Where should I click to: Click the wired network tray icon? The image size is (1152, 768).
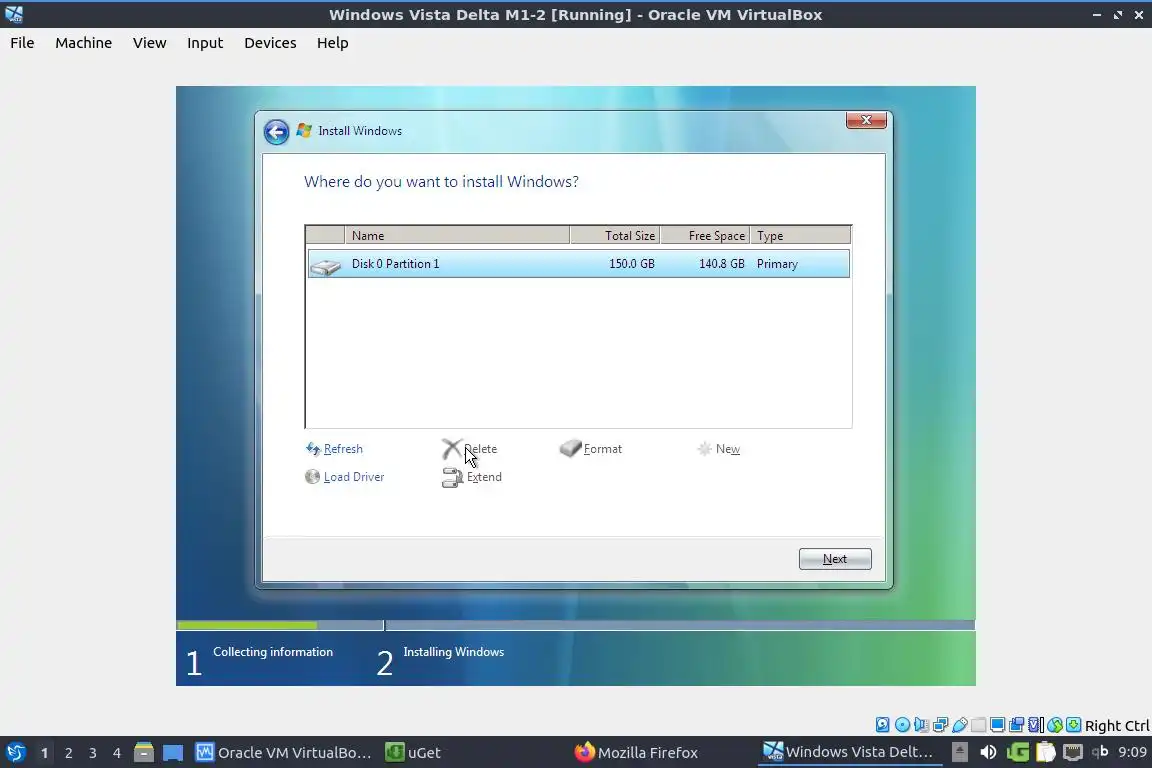click(1073, 752)
